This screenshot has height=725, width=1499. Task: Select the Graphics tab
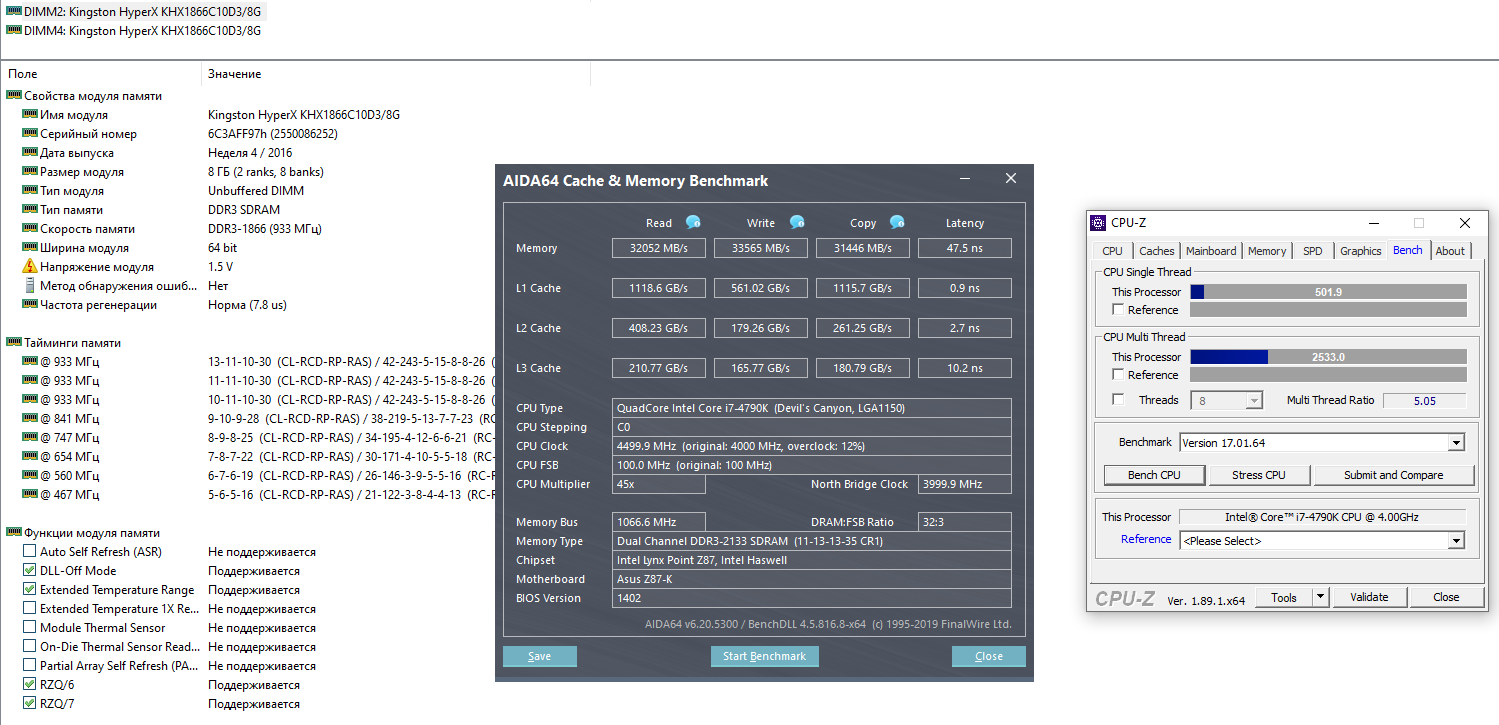point(1360,251)
